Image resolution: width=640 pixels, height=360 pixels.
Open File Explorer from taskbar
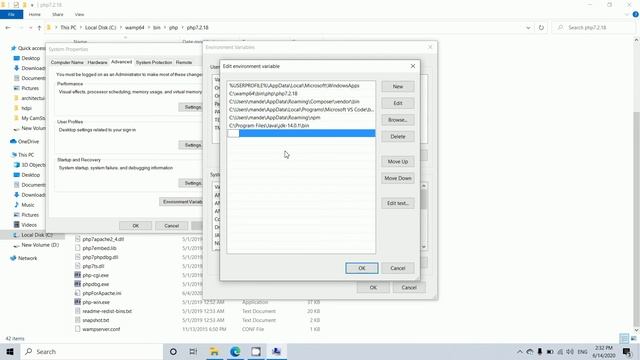[x=214, y=351]
